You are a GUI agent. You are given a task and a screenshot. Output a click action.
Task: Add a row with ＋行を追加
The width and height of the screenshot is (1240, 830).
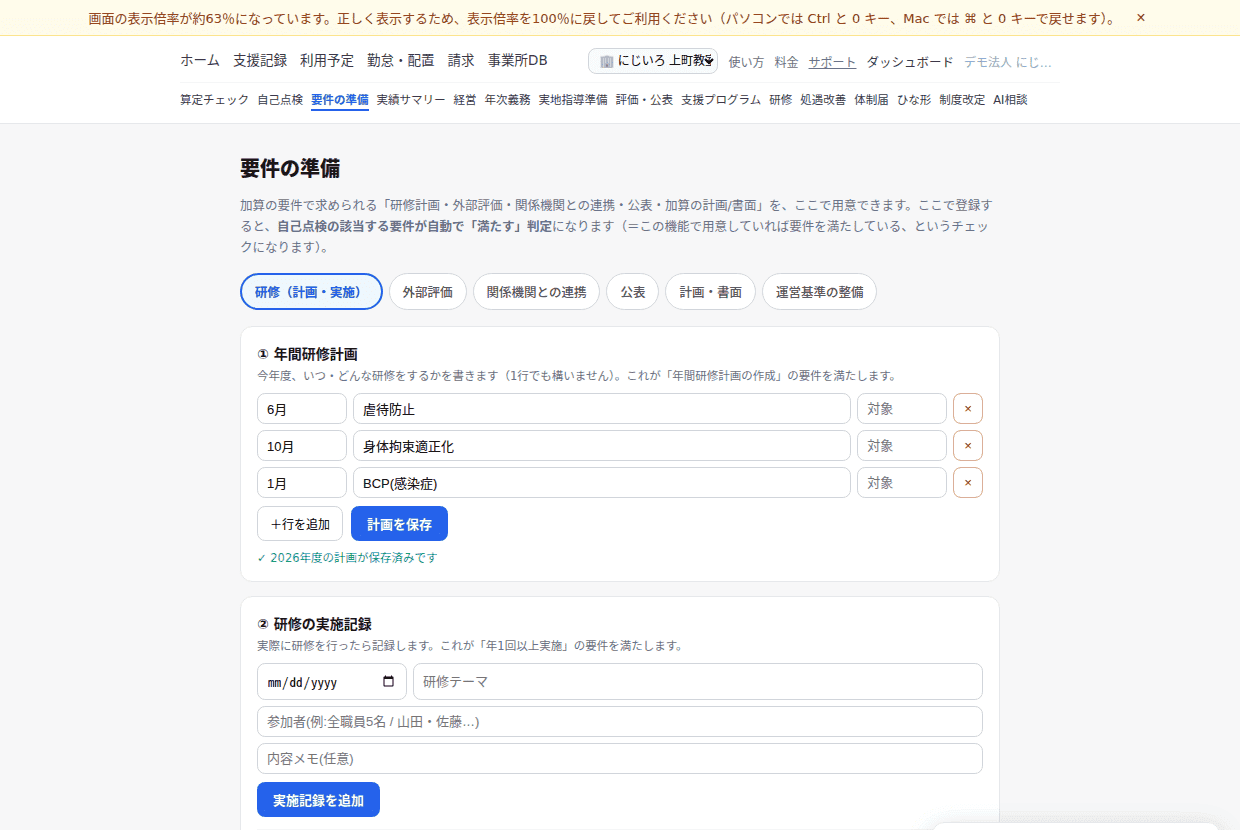coord(300,524)
